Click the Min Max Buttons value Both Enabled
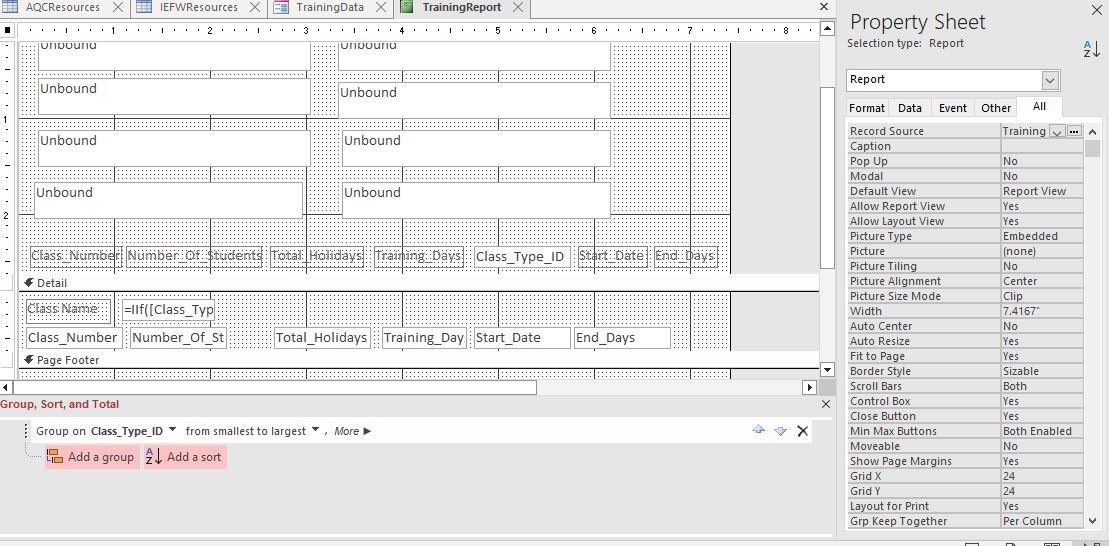The width and height of the screenshot is (1109, 546). pyautogui.click(x=1041, y=431)
